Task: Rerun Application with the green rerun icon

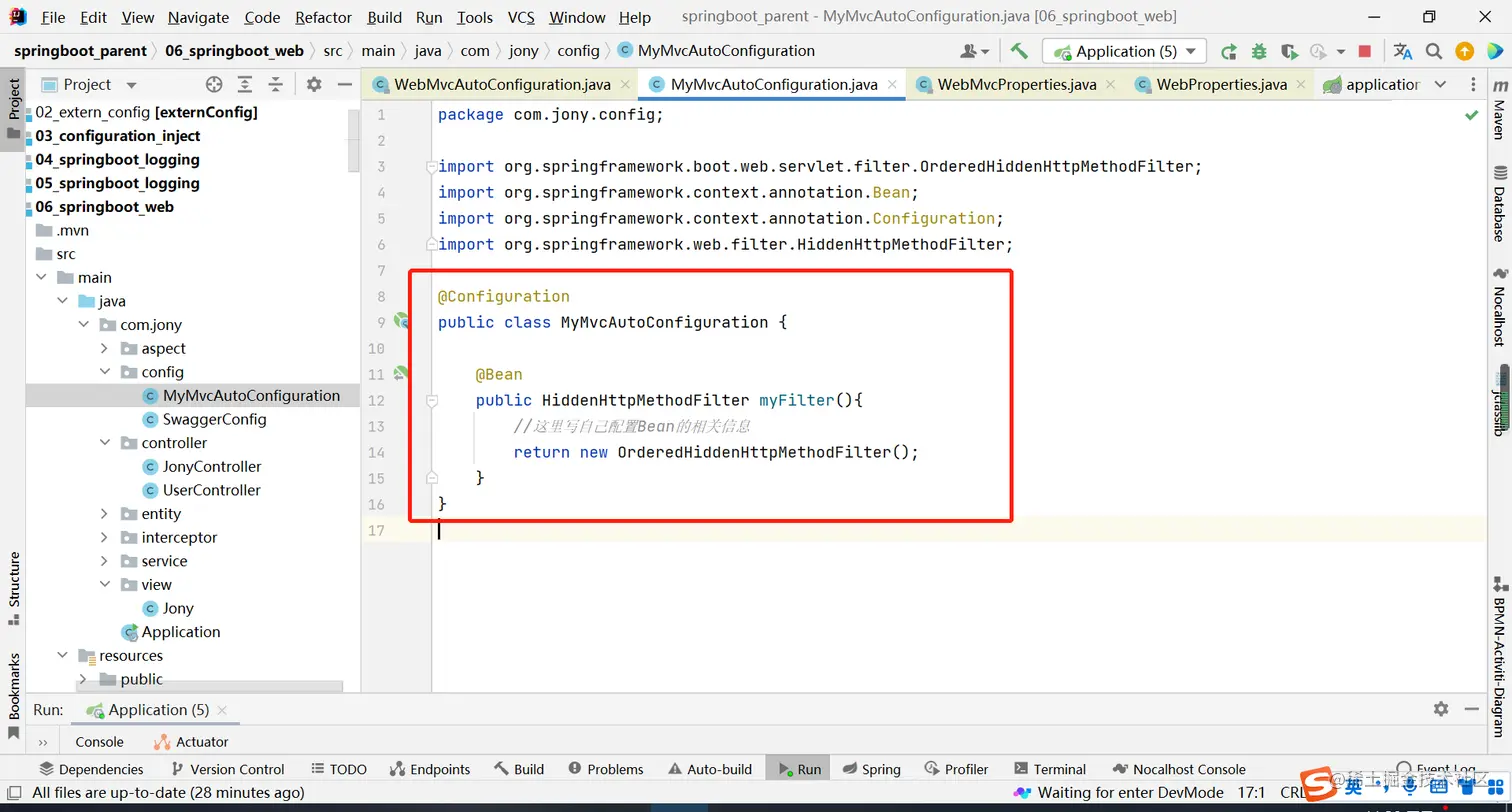Action: pyautogui.click(x=1229, y=51)
